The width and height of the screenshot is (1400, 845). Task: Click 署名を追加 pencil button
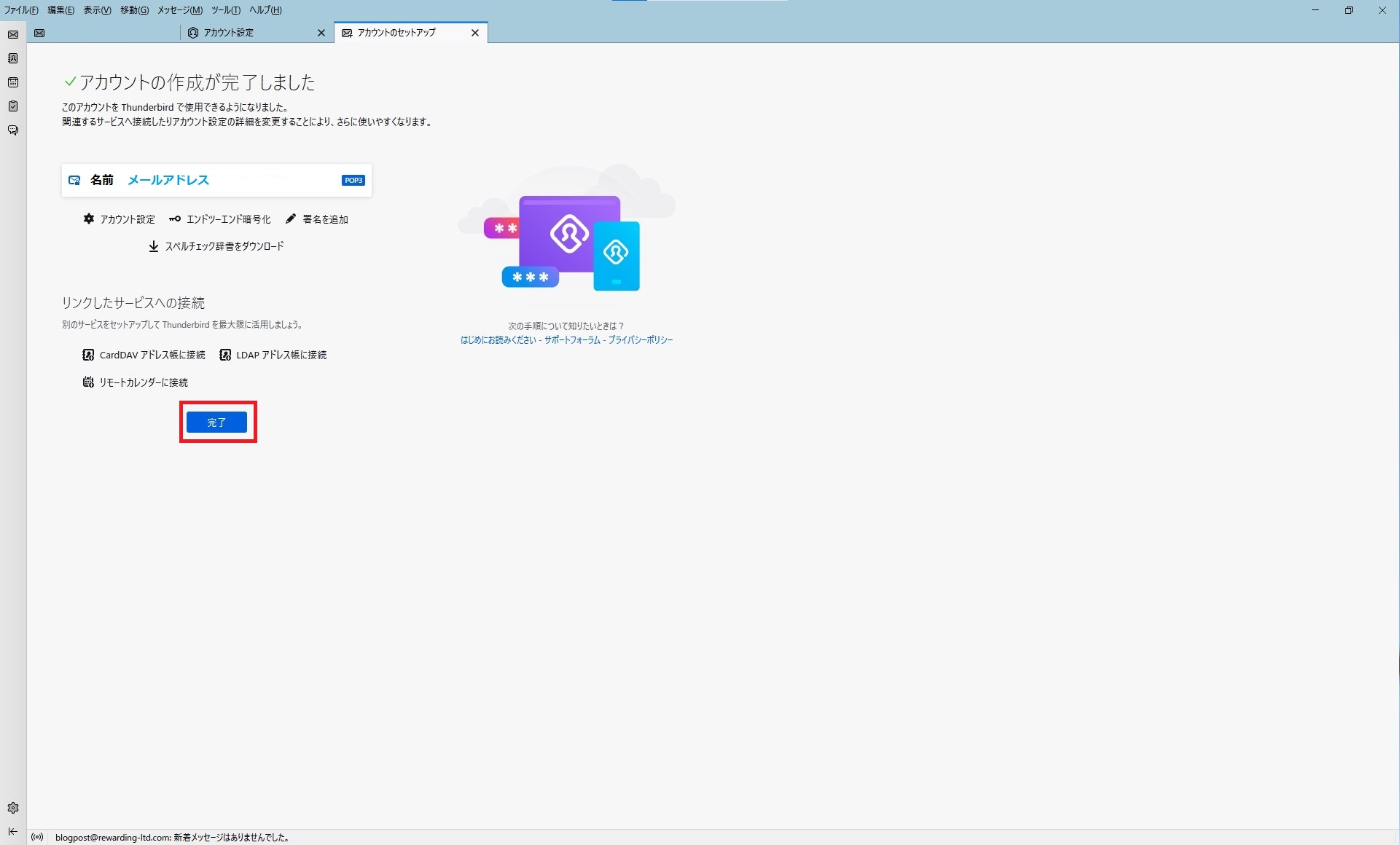point(317,219)
